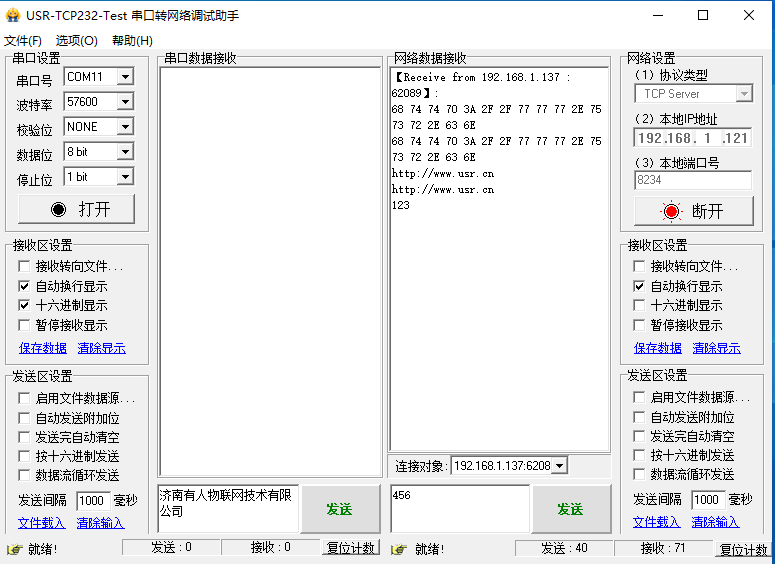Click the network status bar ready icon
This screenshot has width=775, height=564.
(400, 549)
